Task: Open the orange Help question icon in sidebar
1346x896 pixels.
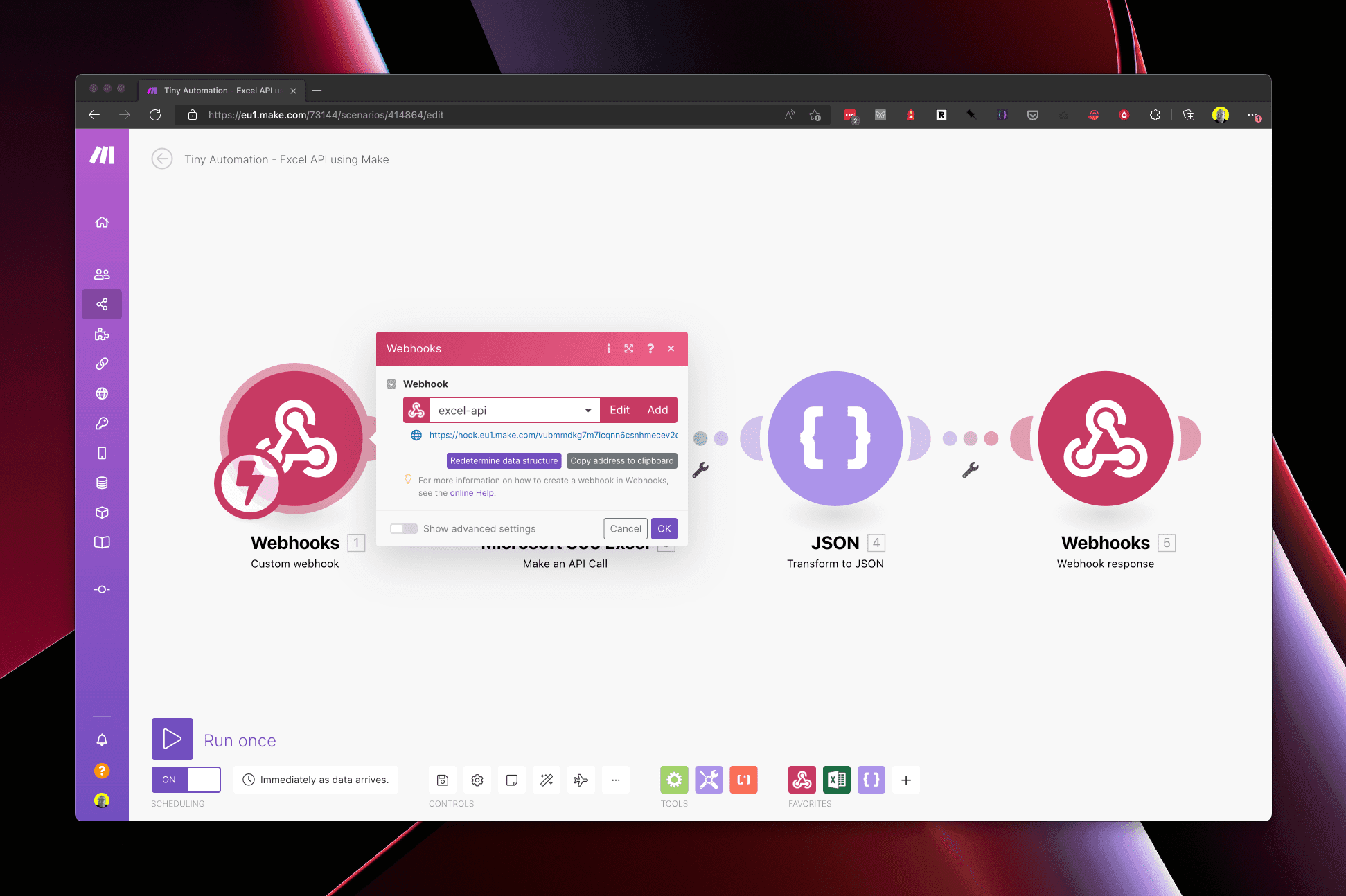Action: click(102, 771)
